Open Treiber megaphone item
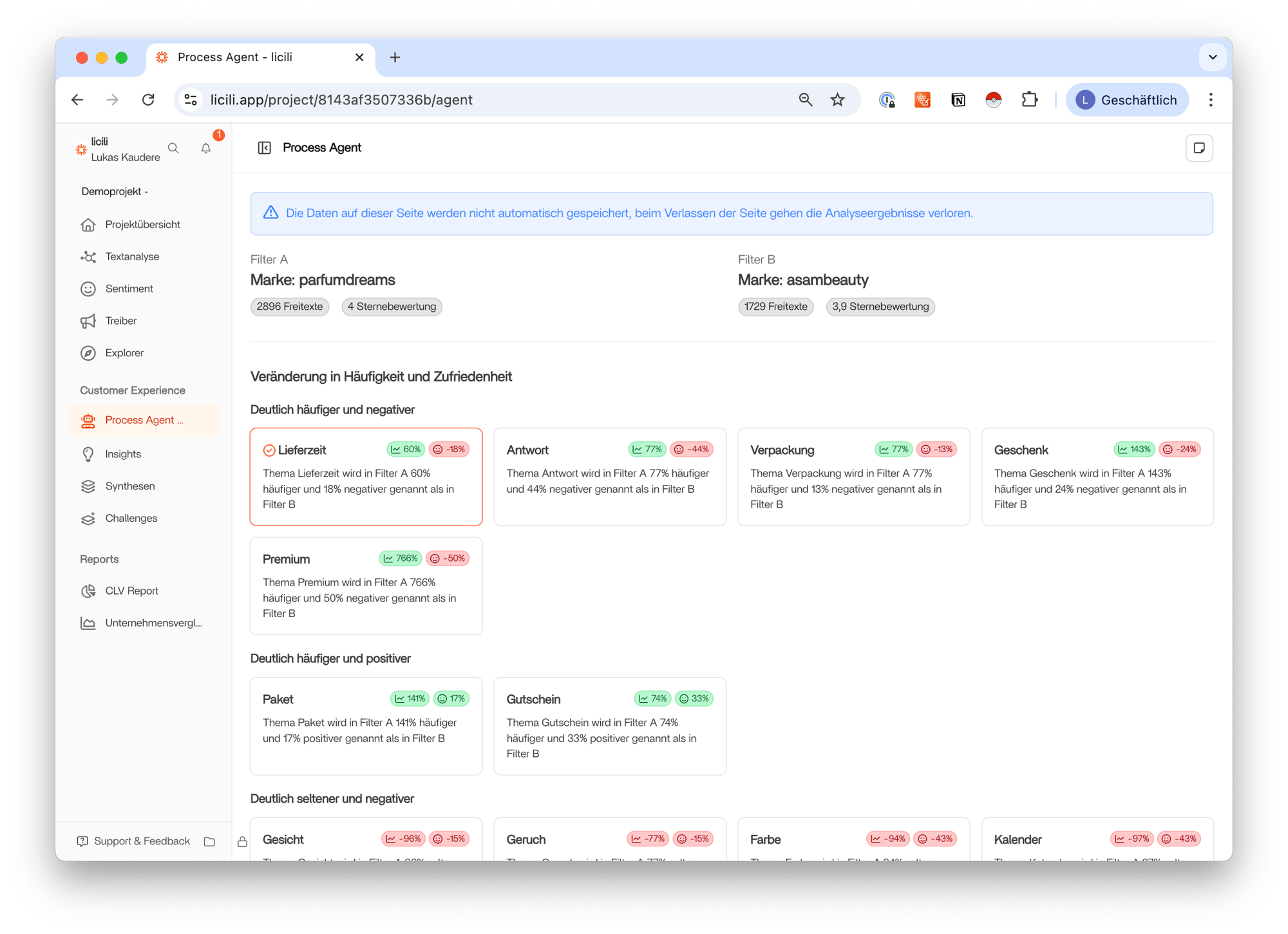This screenshot has width=1288, height=934. [121, 321]
